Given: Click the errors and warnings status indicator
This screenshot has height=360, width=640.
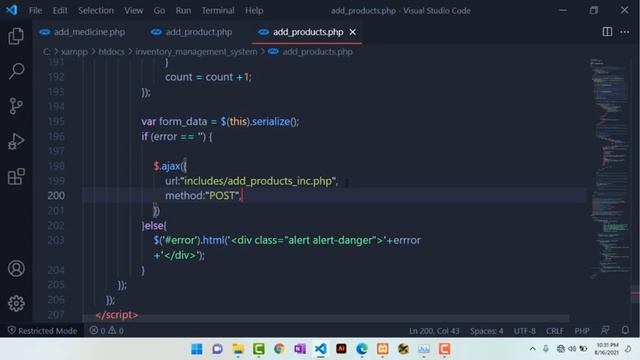Looking at the screenshot, I should [107, 331].
